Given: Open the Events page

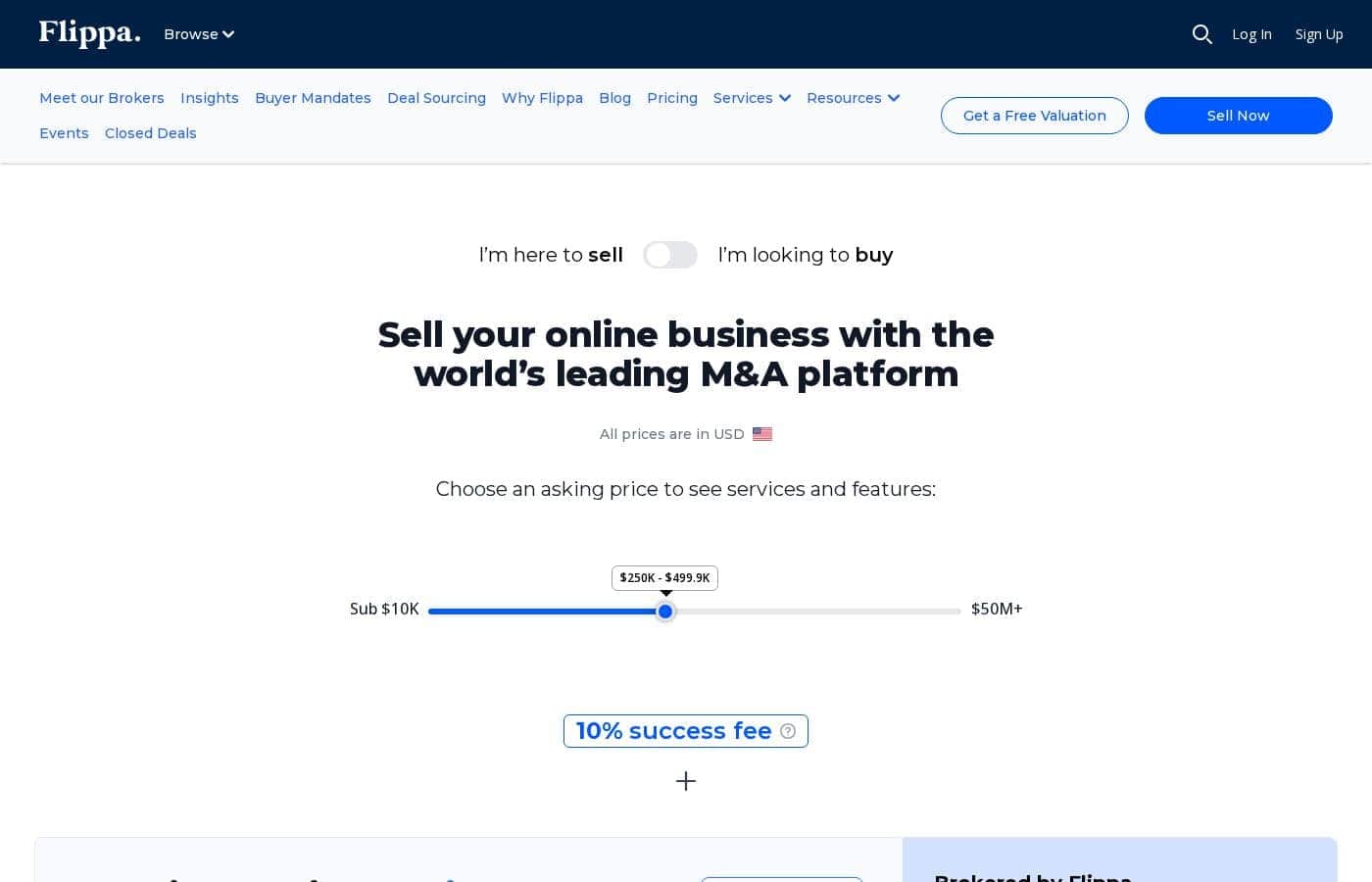Looking at the screenshot, I should point(64,133).
